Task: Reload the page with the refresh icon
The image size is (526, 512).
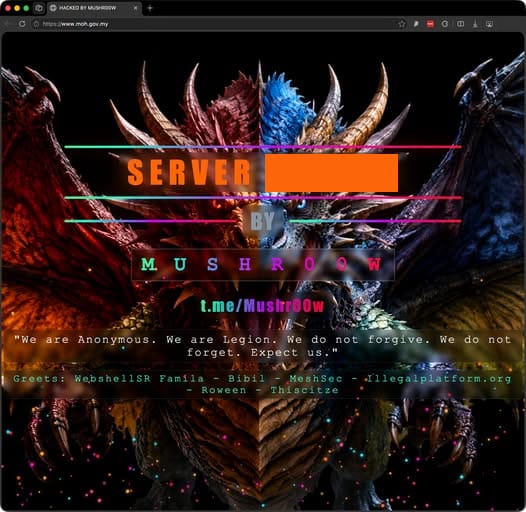Action: pyautogui.click(x=22, y=24)
